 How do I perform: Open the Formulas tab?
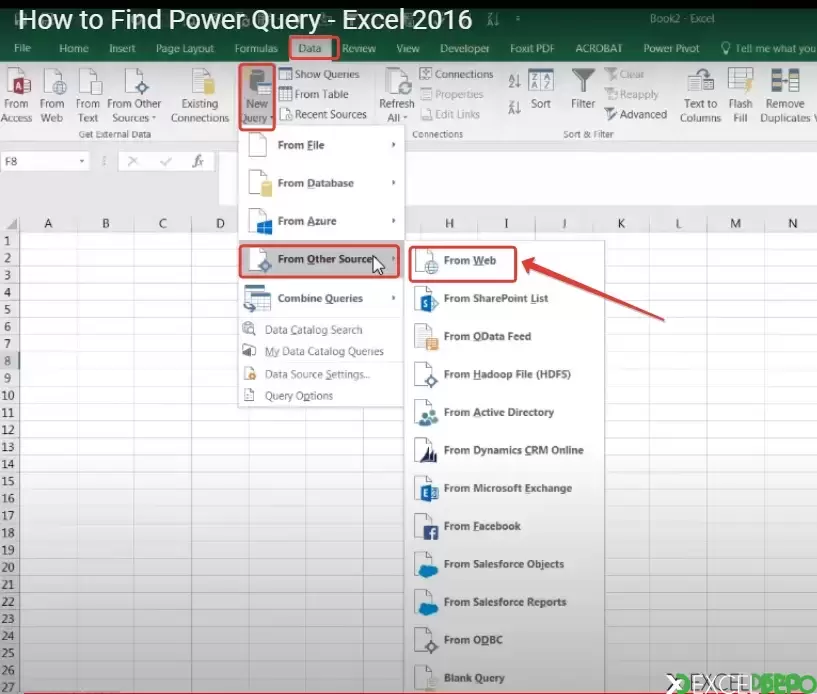(256, 48)
